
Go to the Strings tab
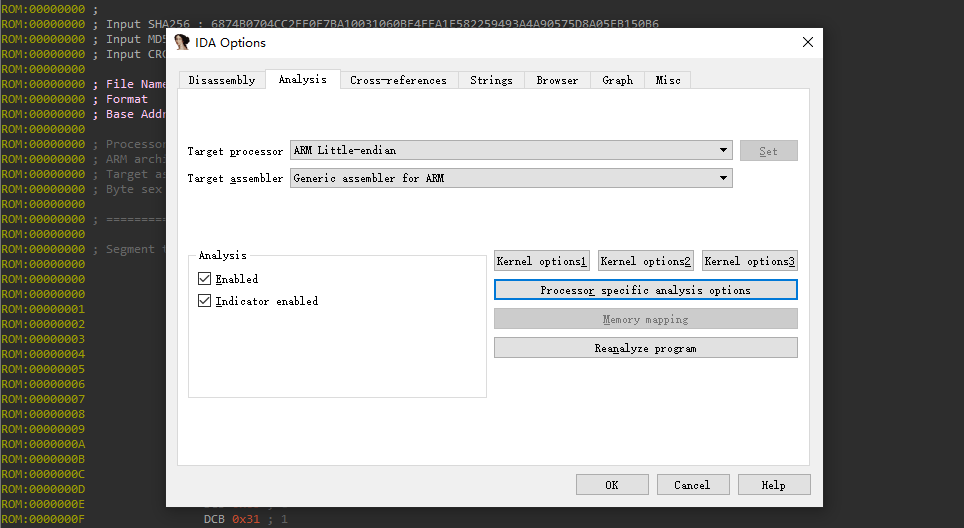(x=491, y=80)
